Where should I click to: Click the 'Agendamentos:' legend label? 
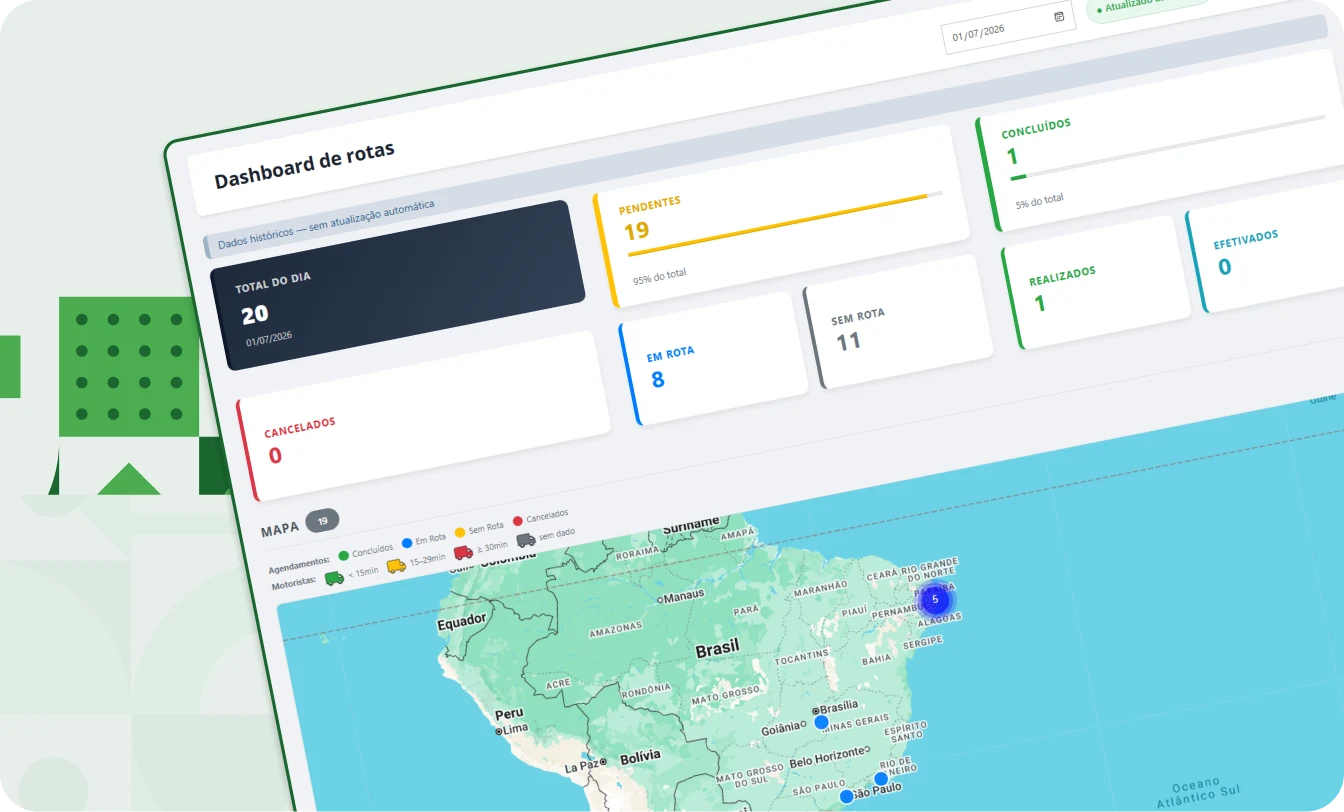point(299,563)
